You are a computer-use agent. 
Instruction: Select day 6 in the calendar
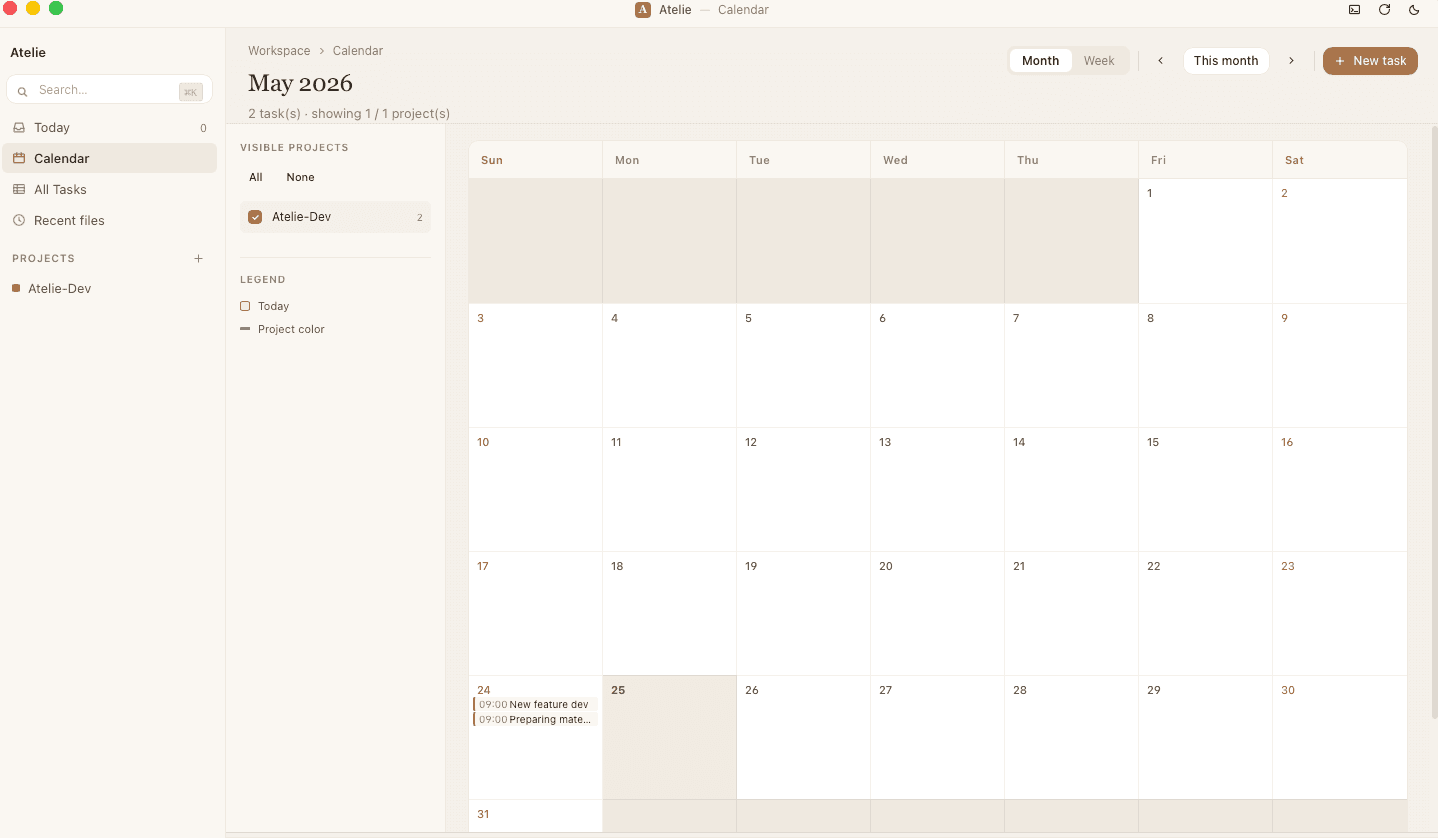pyautogui.click(x=937, y=365)
